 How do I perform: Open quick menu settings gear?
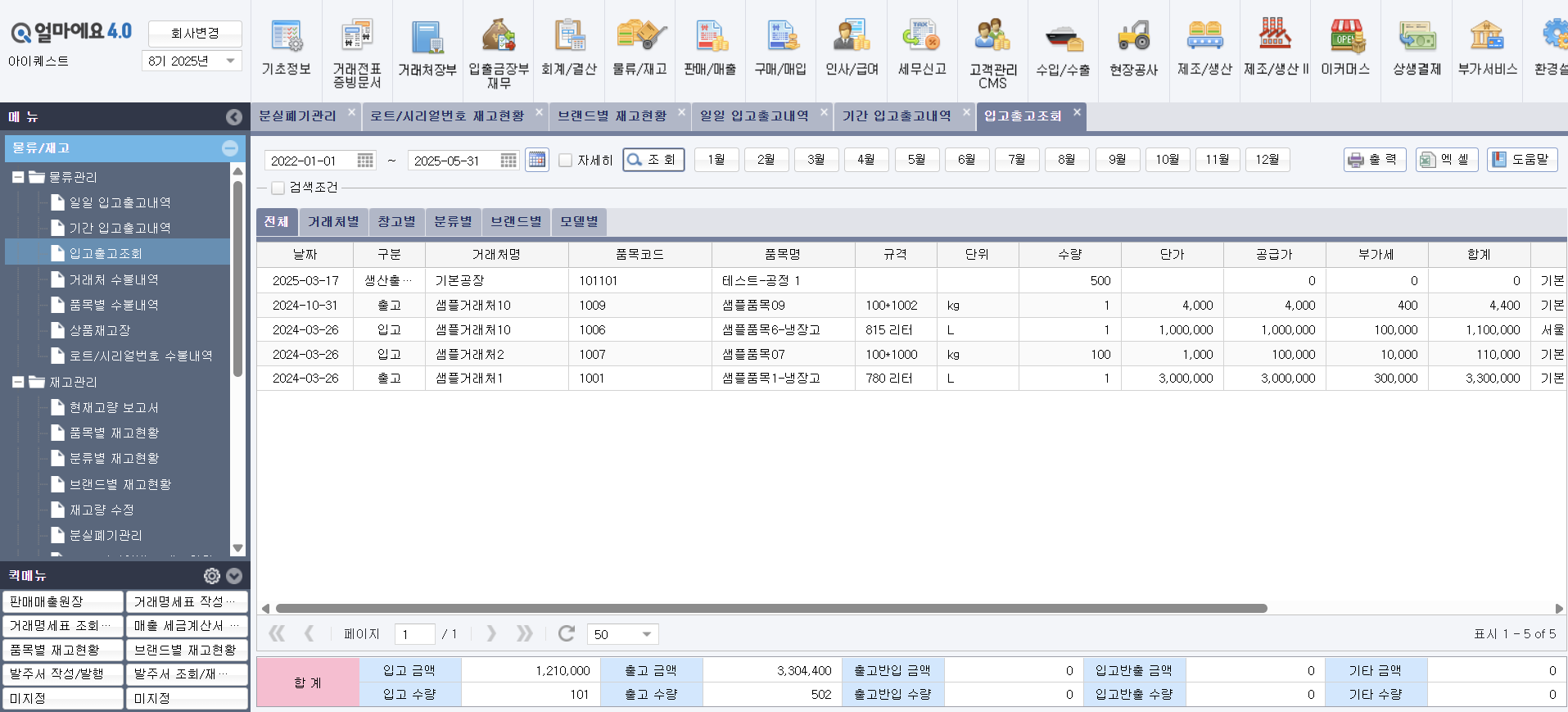(212, 576)
